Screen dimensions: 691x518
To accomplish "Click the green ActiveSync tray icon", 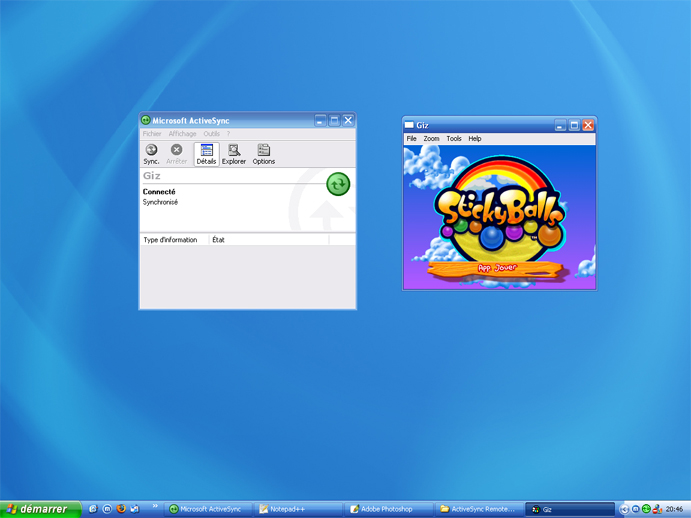I will tap(646, 509).
